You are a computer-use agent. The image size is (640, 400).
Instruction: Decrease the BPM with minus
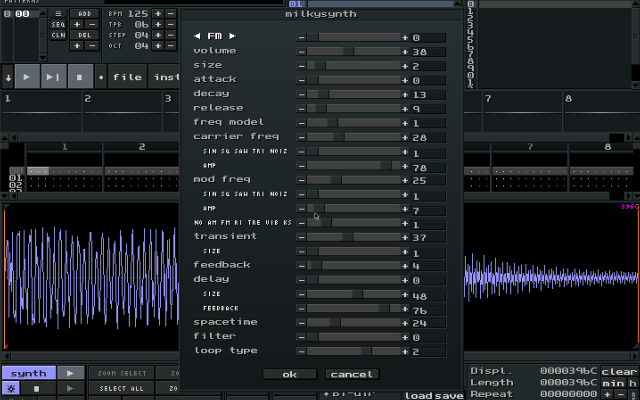tap(171, 14)
